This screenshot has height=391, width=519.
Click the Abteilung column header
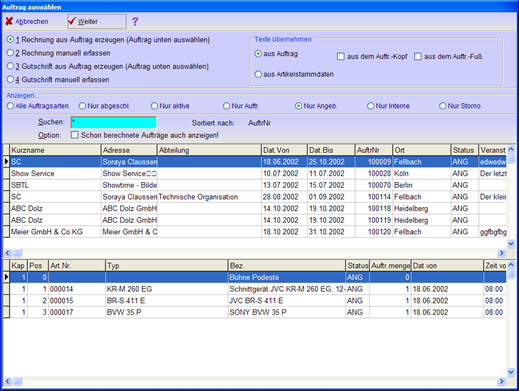pyautogui.click(x=209, y=150)
